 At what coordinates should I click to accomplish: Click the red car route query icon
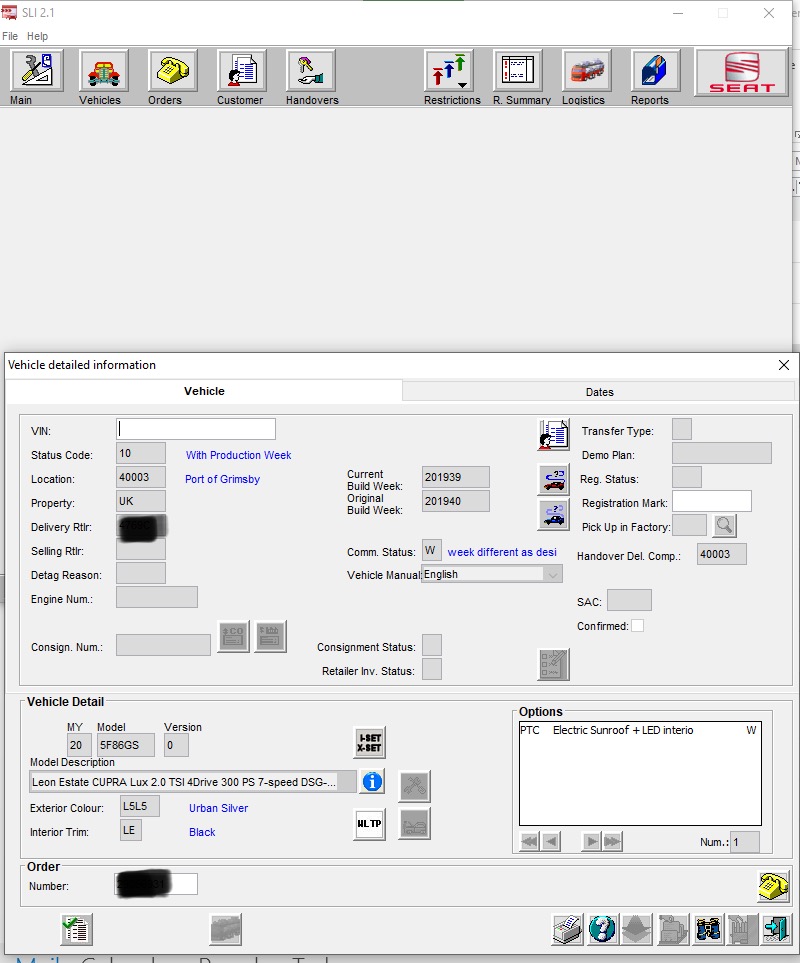tap(553, 480)
